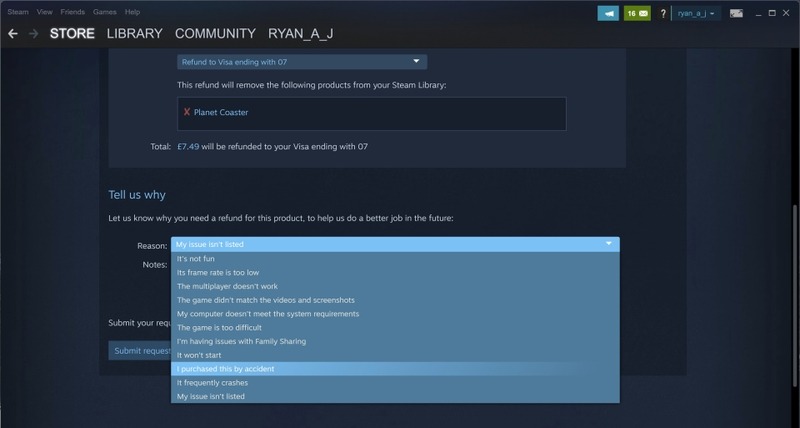The width and height of the screenshot is (800, 428).
Task: Select reason 'It's not fun'
Action: click(395, 259)
